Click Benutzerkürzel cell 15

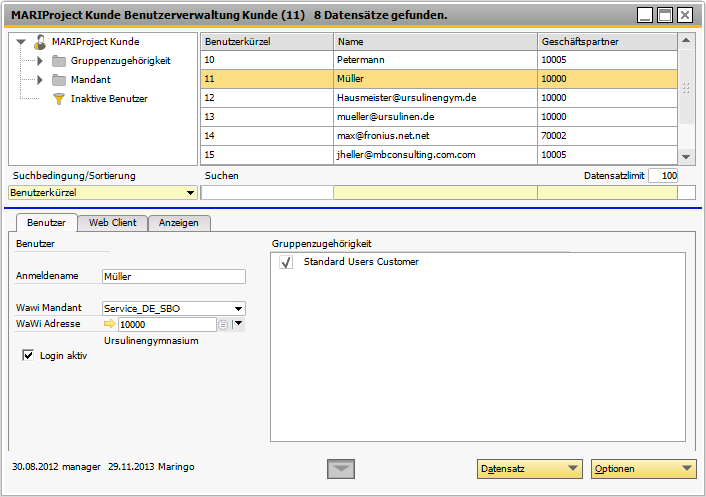click(x=267, y=154)
